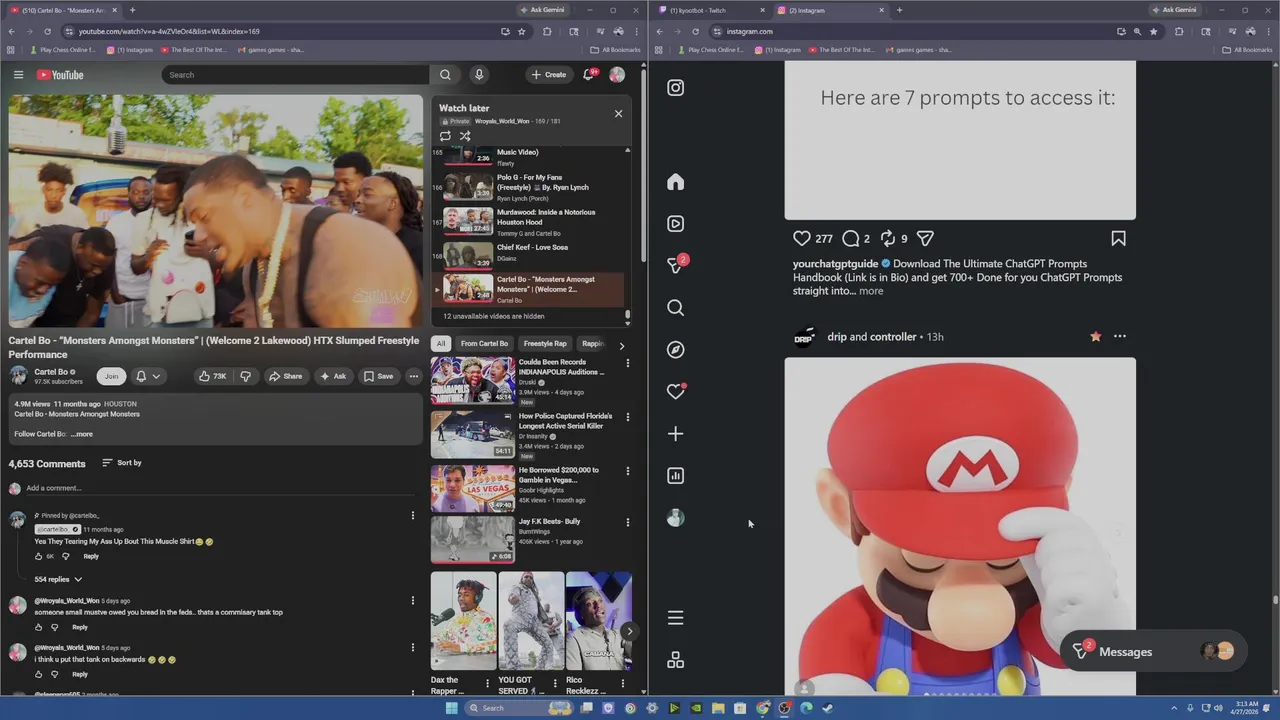1280x720 pixels.
Task: Click the Ask button under the video
Action: pyautogui.click(x=333, y=376)
